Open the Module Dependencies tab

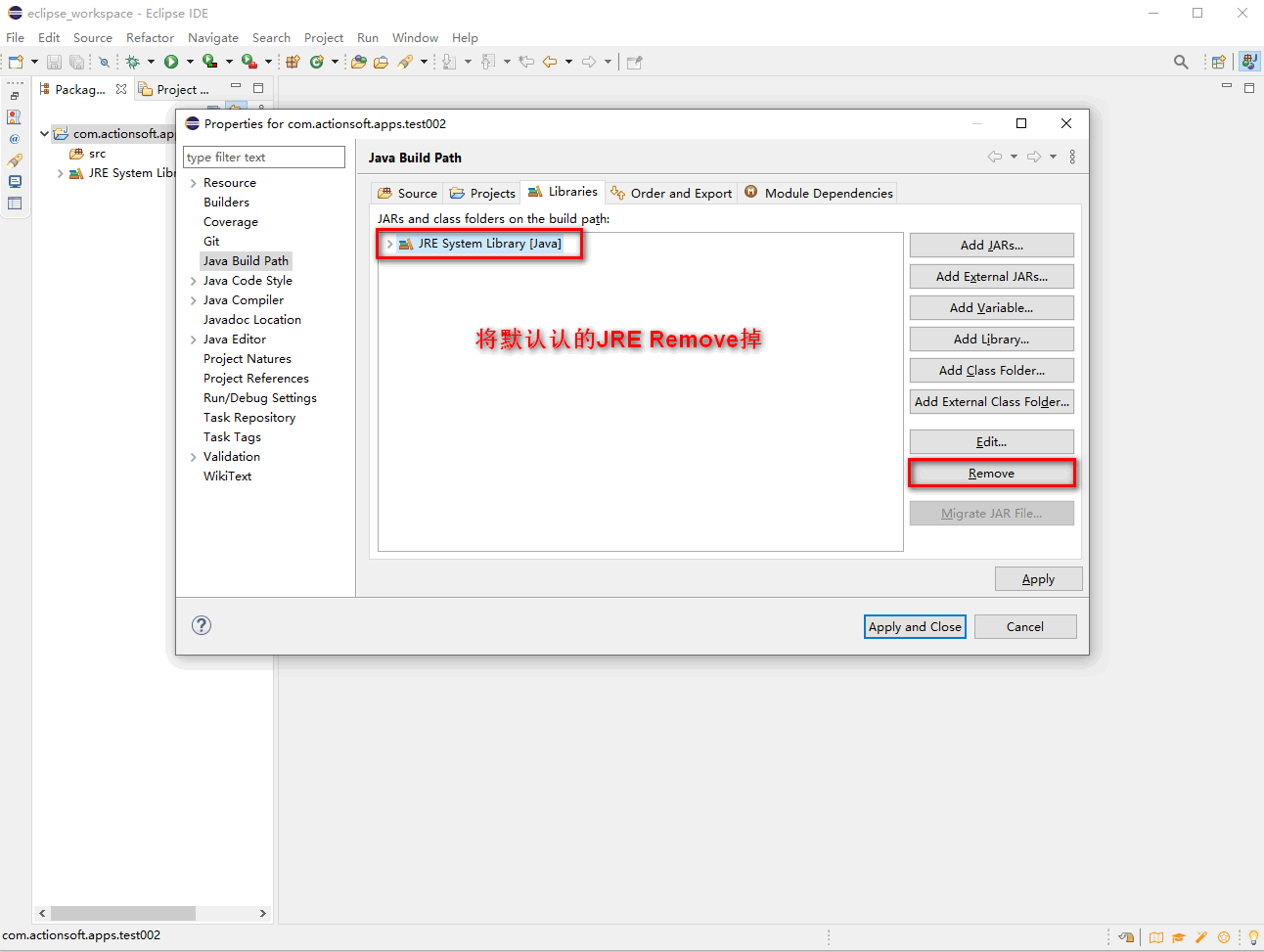[x=819, y=193]
